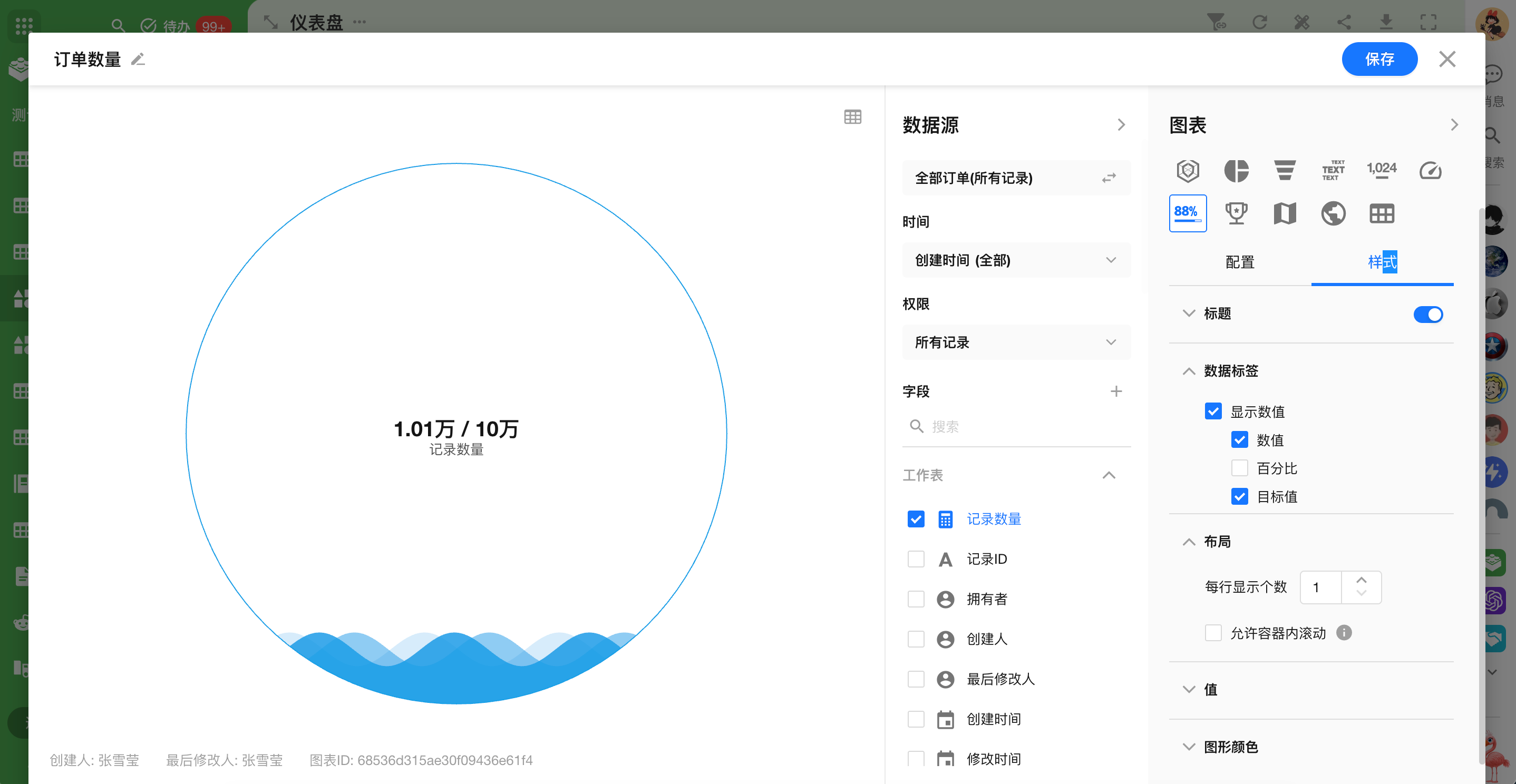Collapse the 数据标签 section
This screenshot has width=1516, height=784.
(1189, 371)
